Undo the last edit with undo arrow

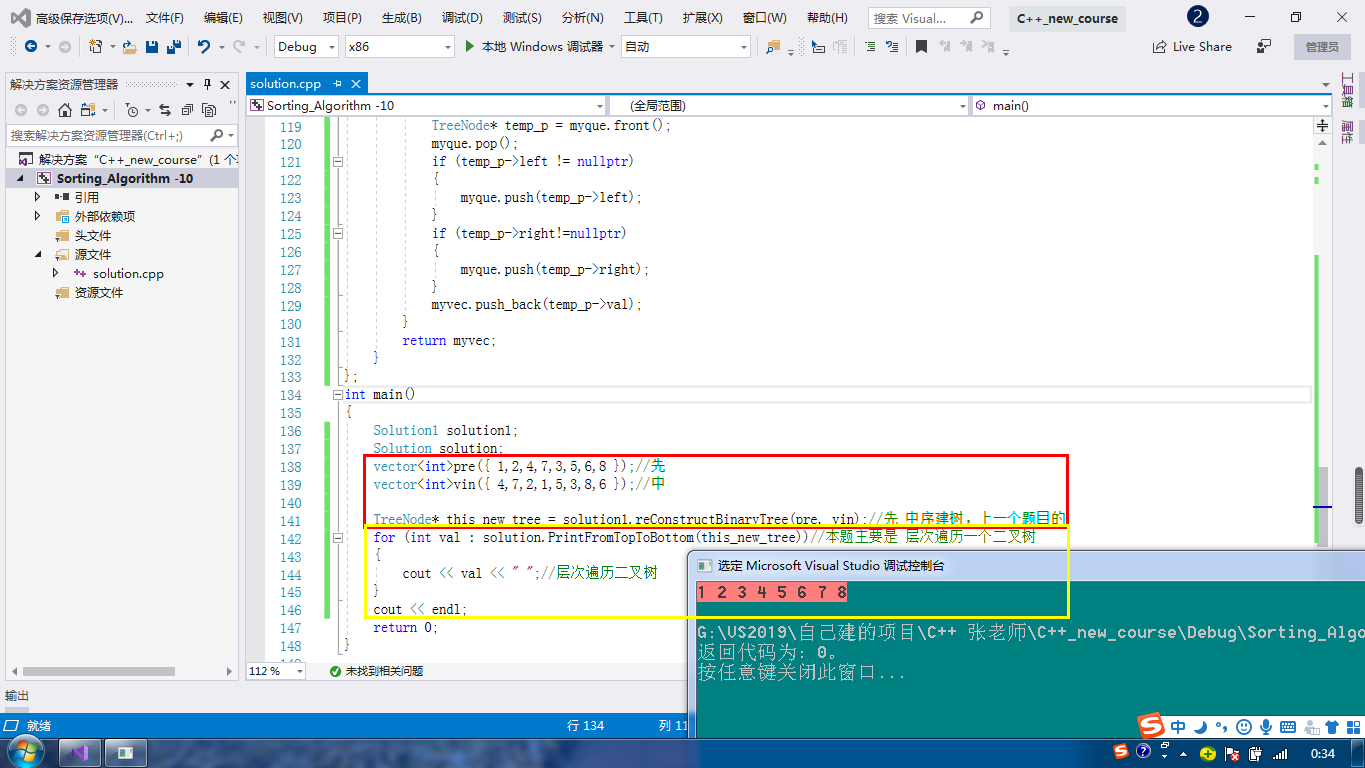pyautogui.click(x=204, y=47)
